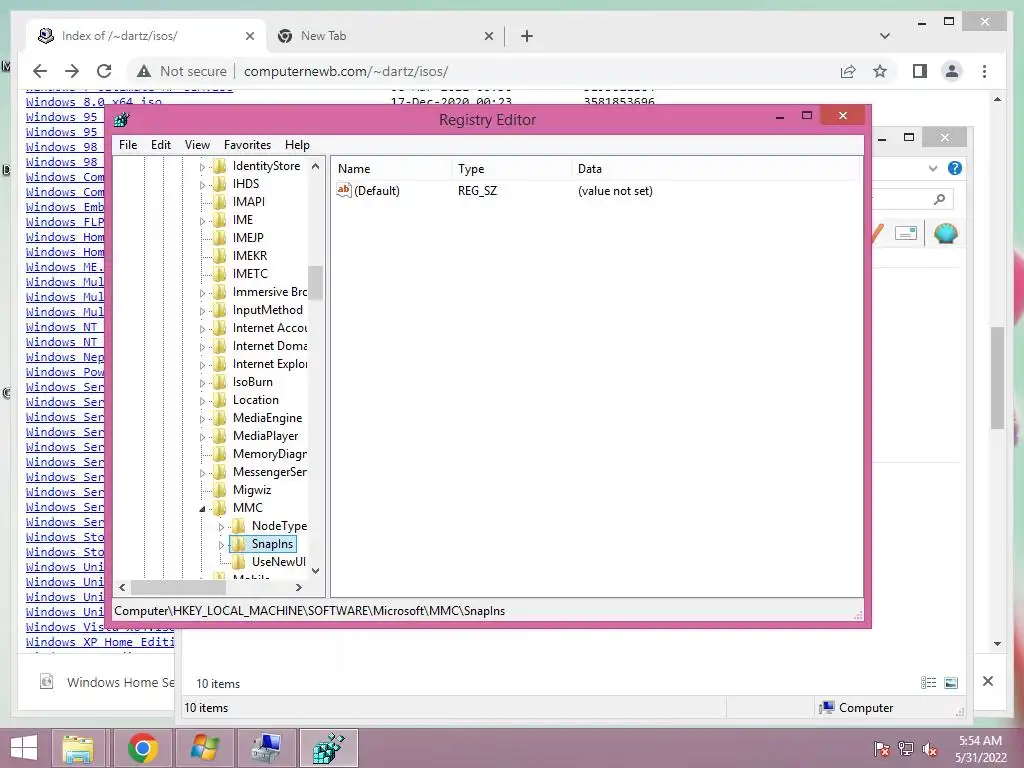Open the Start button on the taskbar
Screen dimensions: 1024x768
(x=24, y=748)
